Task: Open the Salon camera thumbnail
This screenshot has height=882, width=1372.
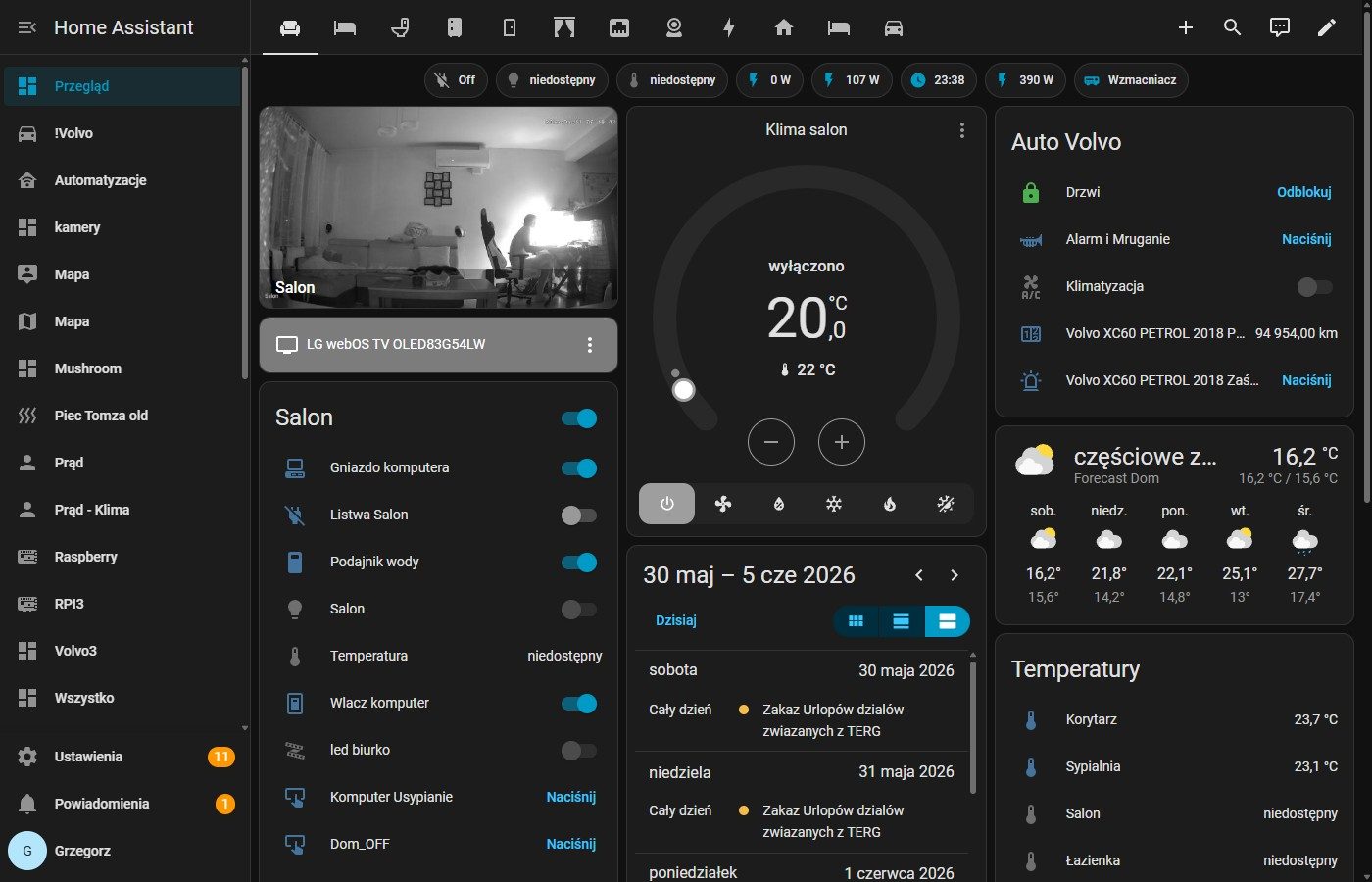Action: [438, 208]
